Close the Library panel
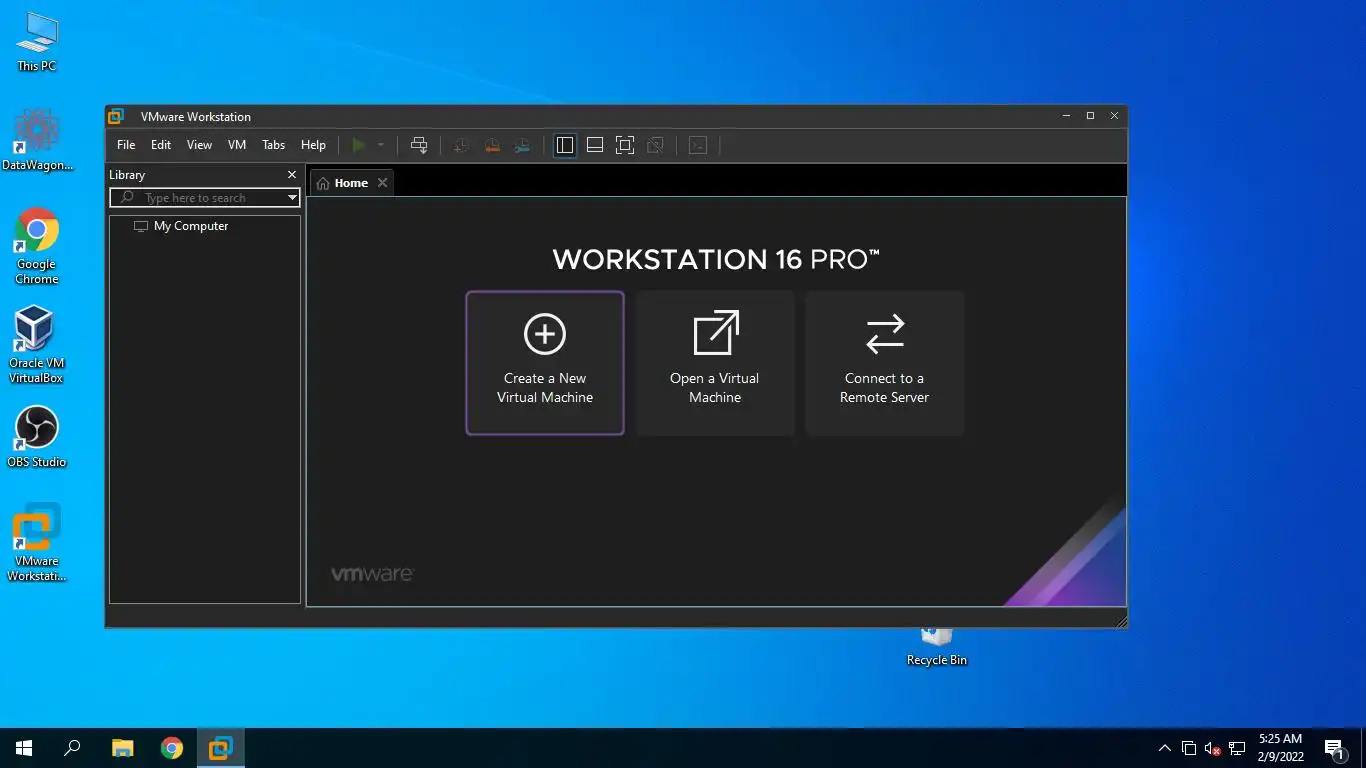 click(x=292, y=175)
